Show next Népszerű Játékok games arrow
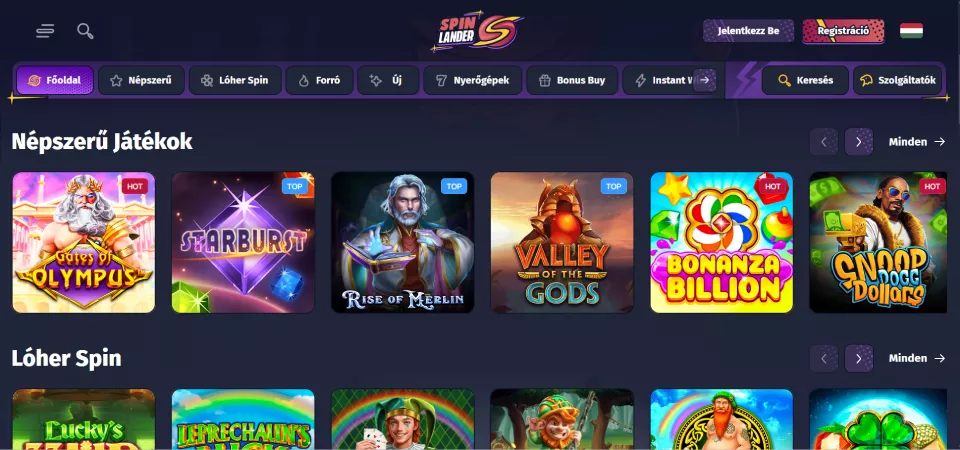 (x=858, y=142)
